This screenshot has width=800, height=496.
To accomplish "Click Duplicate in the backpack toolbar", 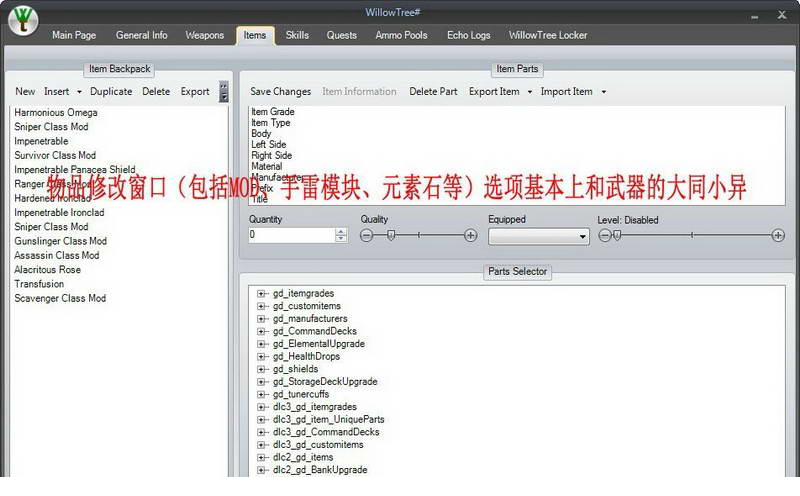I will pos(111,91).
